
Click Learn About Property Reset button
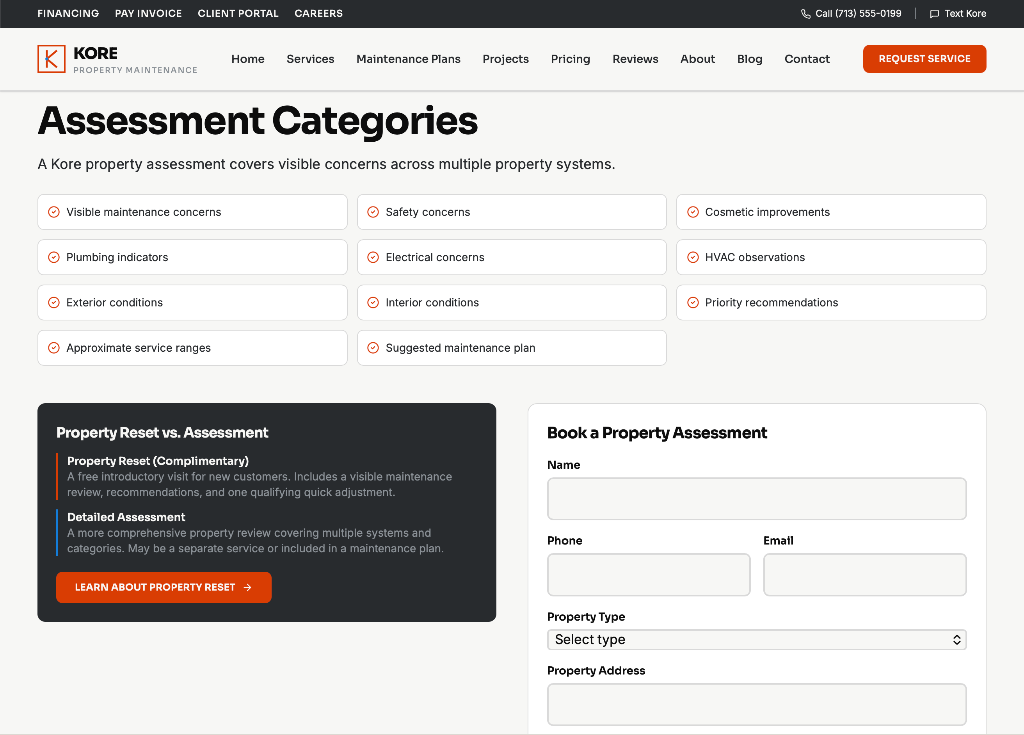pos(164,587)
